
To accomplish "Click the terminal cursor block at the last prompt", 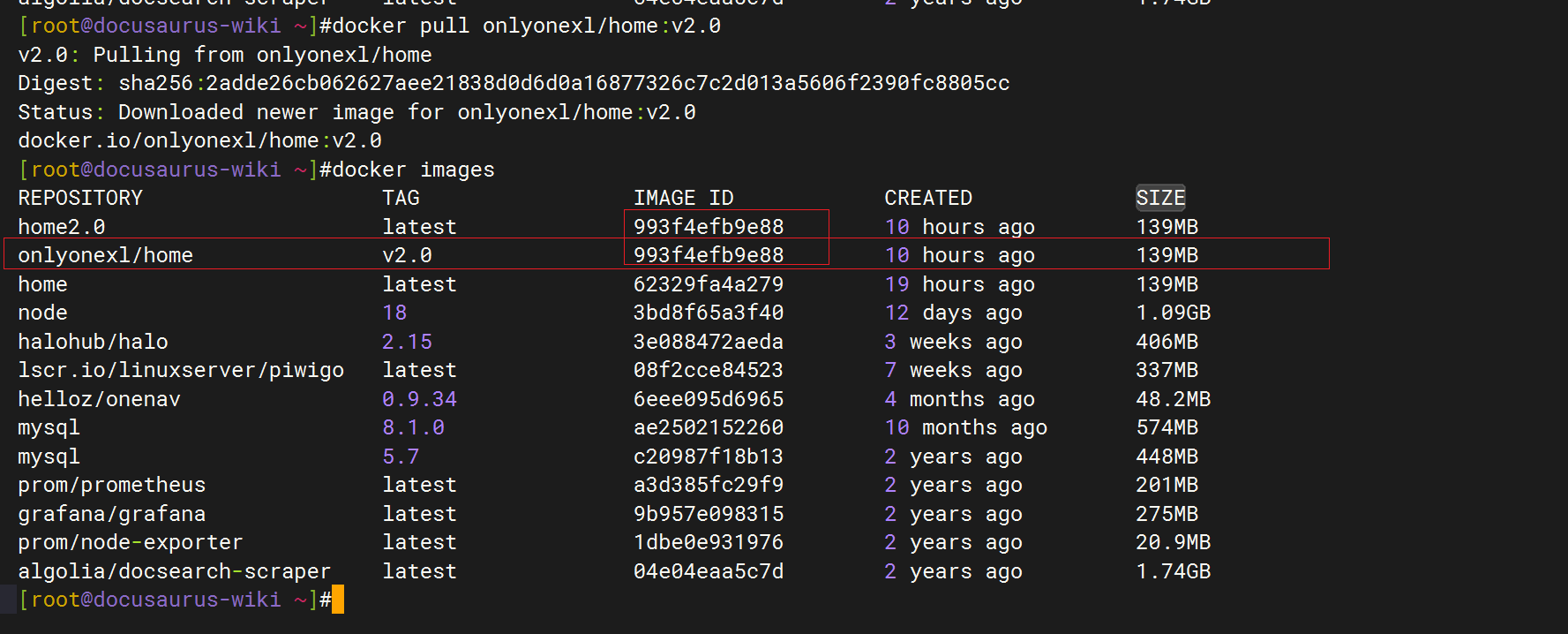I will pos(338,600).
